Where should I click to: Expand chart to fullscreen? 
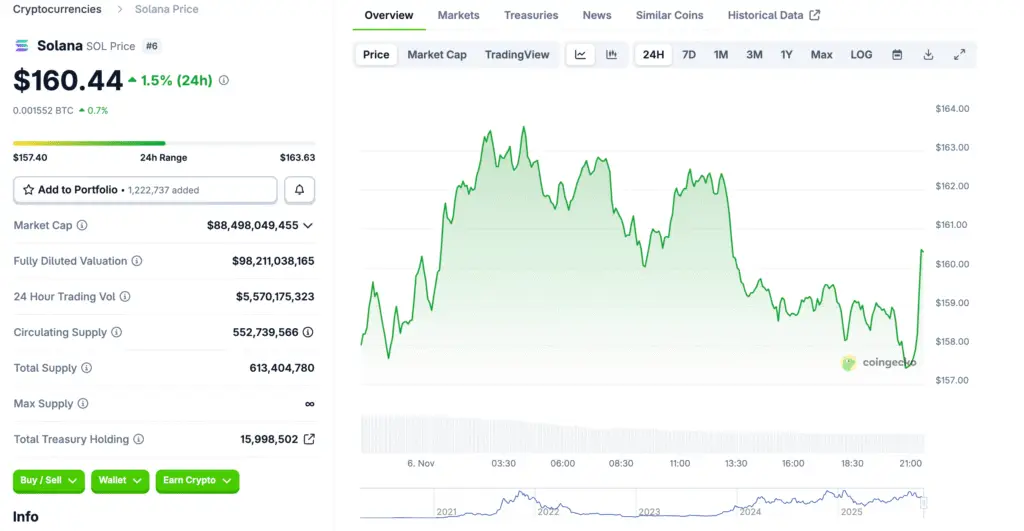point(959,54)
